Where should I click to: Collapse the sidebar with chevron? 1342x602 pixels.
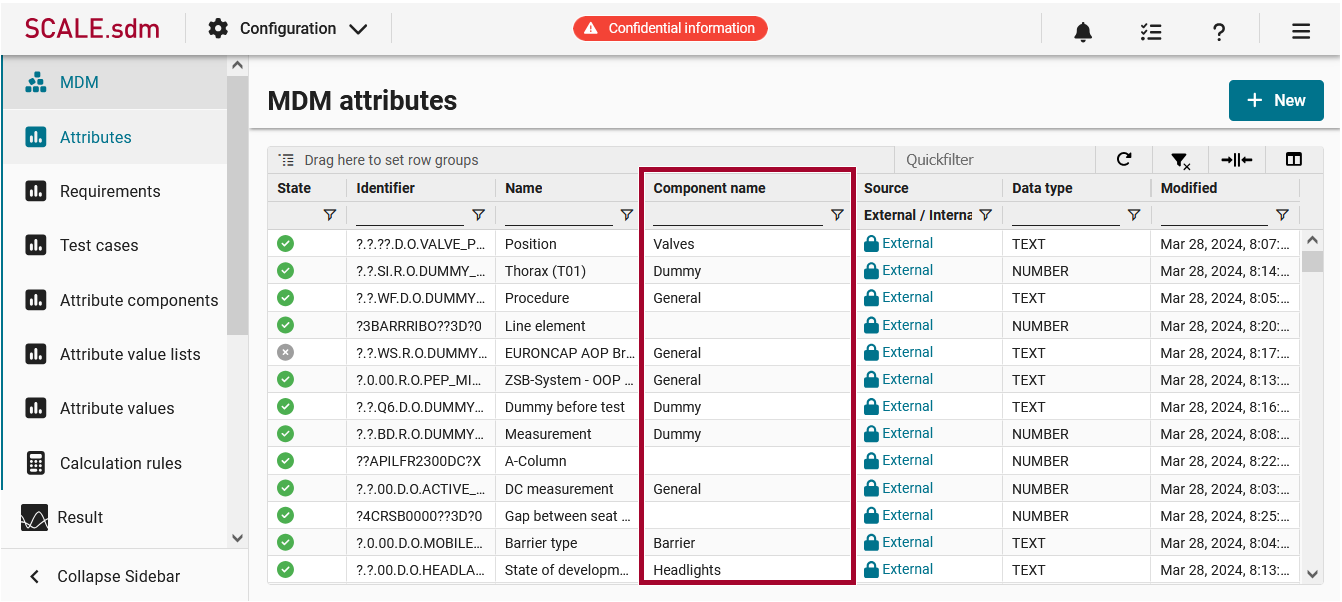click(35, 576)
